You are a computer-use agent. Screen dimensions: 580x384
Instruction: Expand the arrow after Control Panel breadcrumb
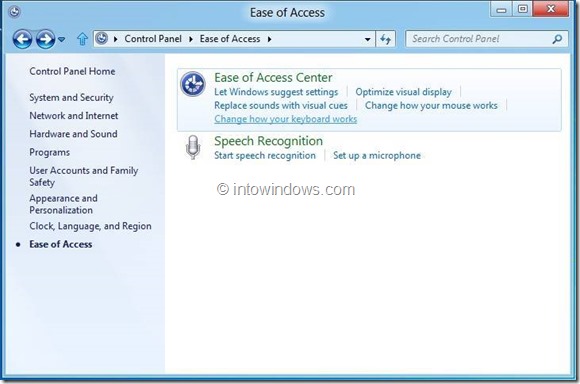191,39
